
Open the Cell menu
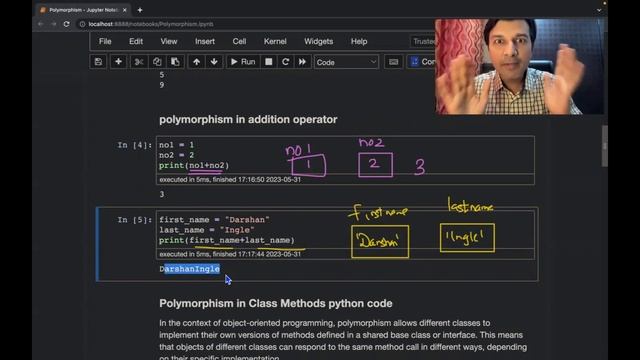click(239, 41)
